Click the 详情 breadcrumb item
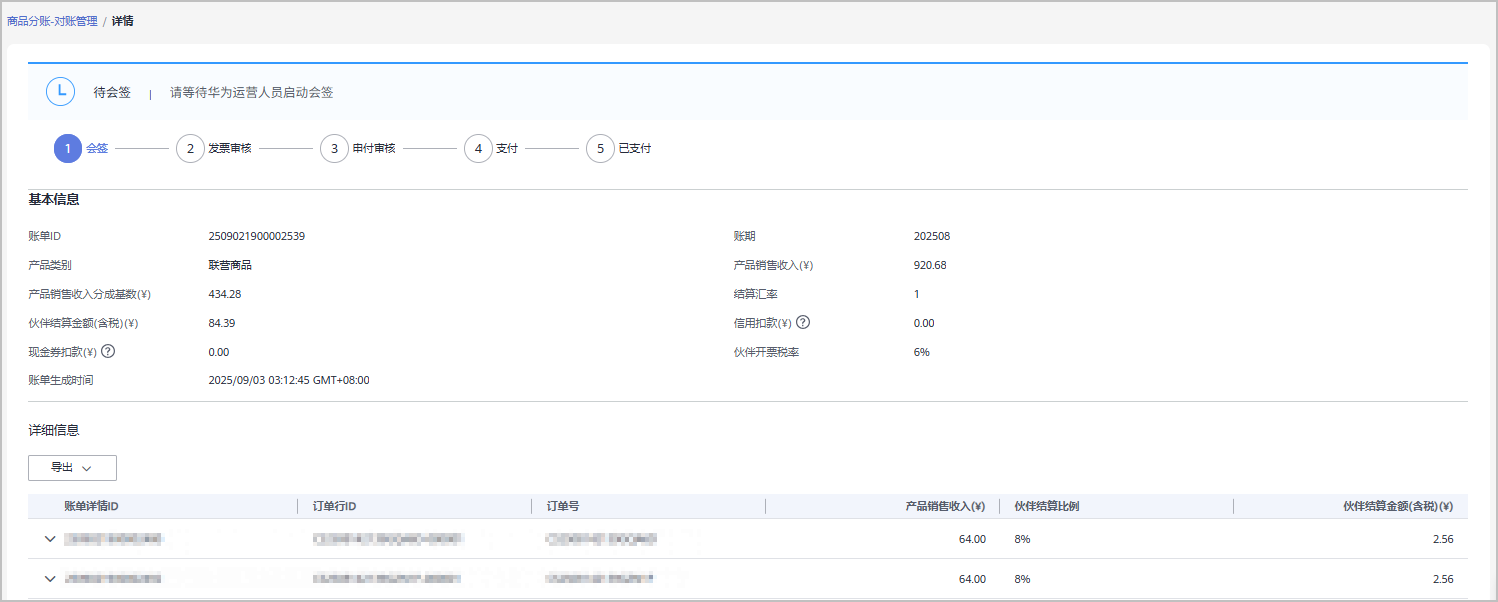Image resolution: width=1498 pixels, height=602 pixels. [123, 21]
